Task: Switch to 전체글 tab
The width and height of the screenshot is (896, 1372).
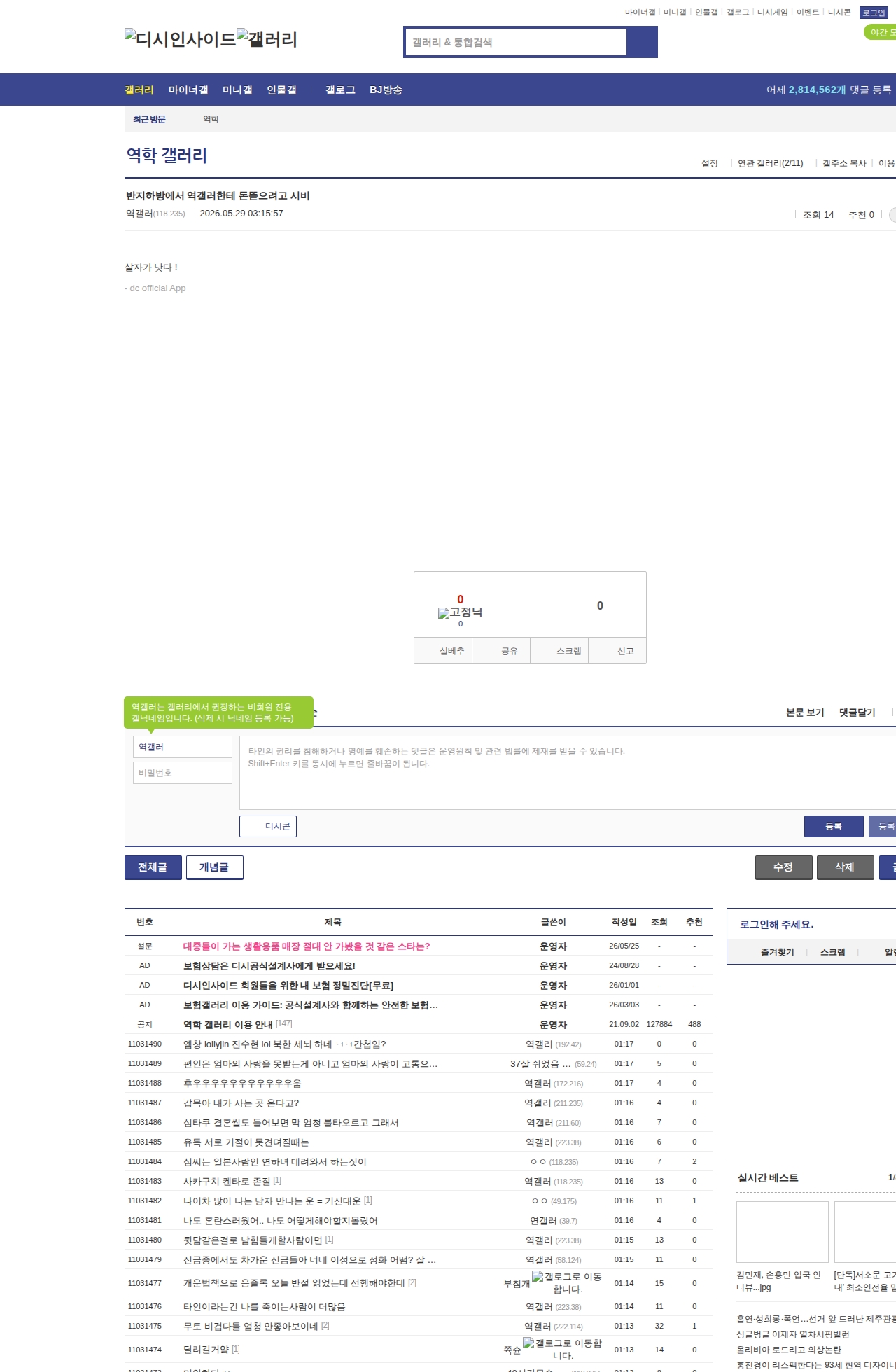Action: click(153, 867)
